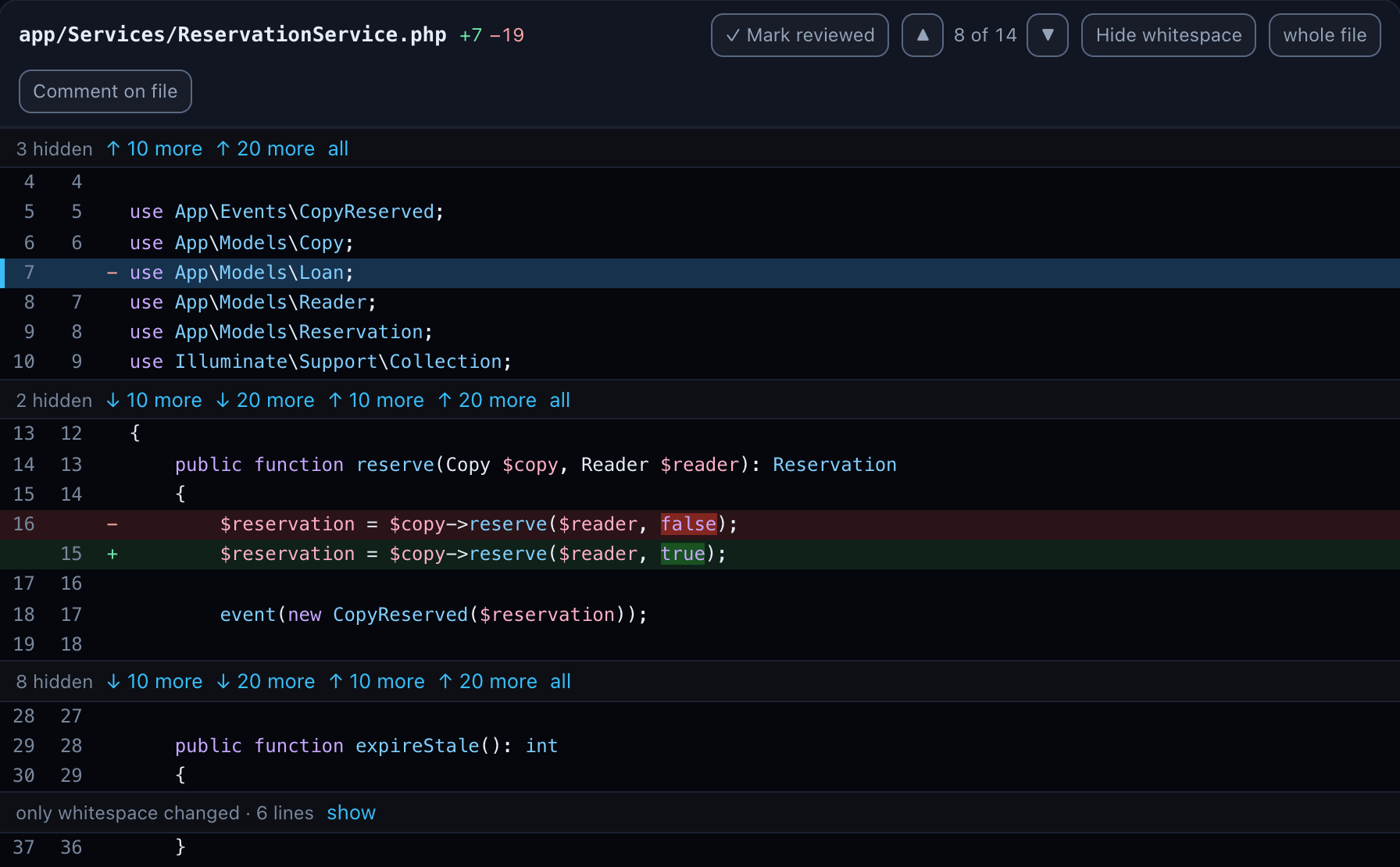Click new line number 15 in gutter
This screenshot has height=867, width=1400.
71,554
